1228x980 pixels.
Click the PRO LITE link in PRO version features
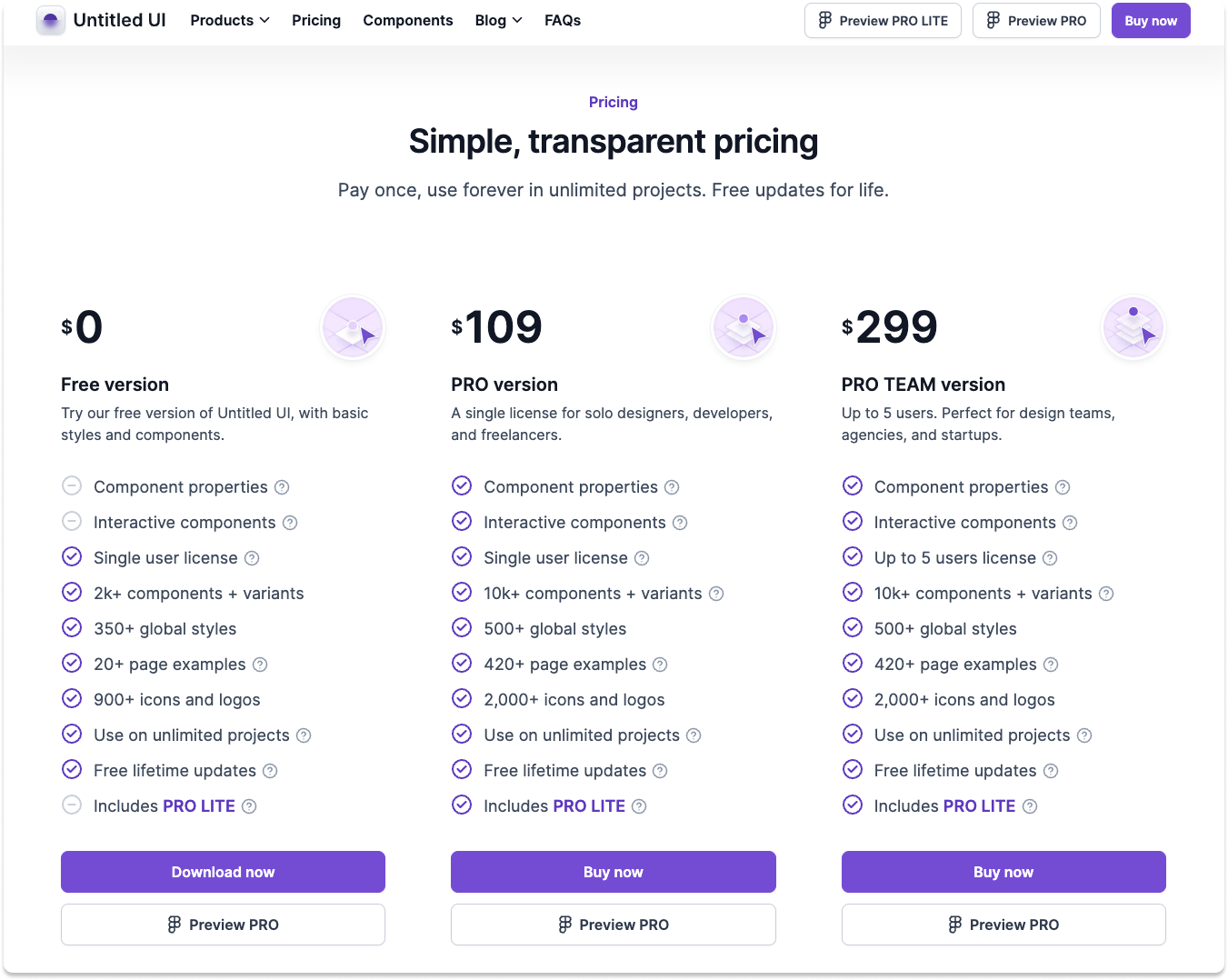(x=588, y=805)
